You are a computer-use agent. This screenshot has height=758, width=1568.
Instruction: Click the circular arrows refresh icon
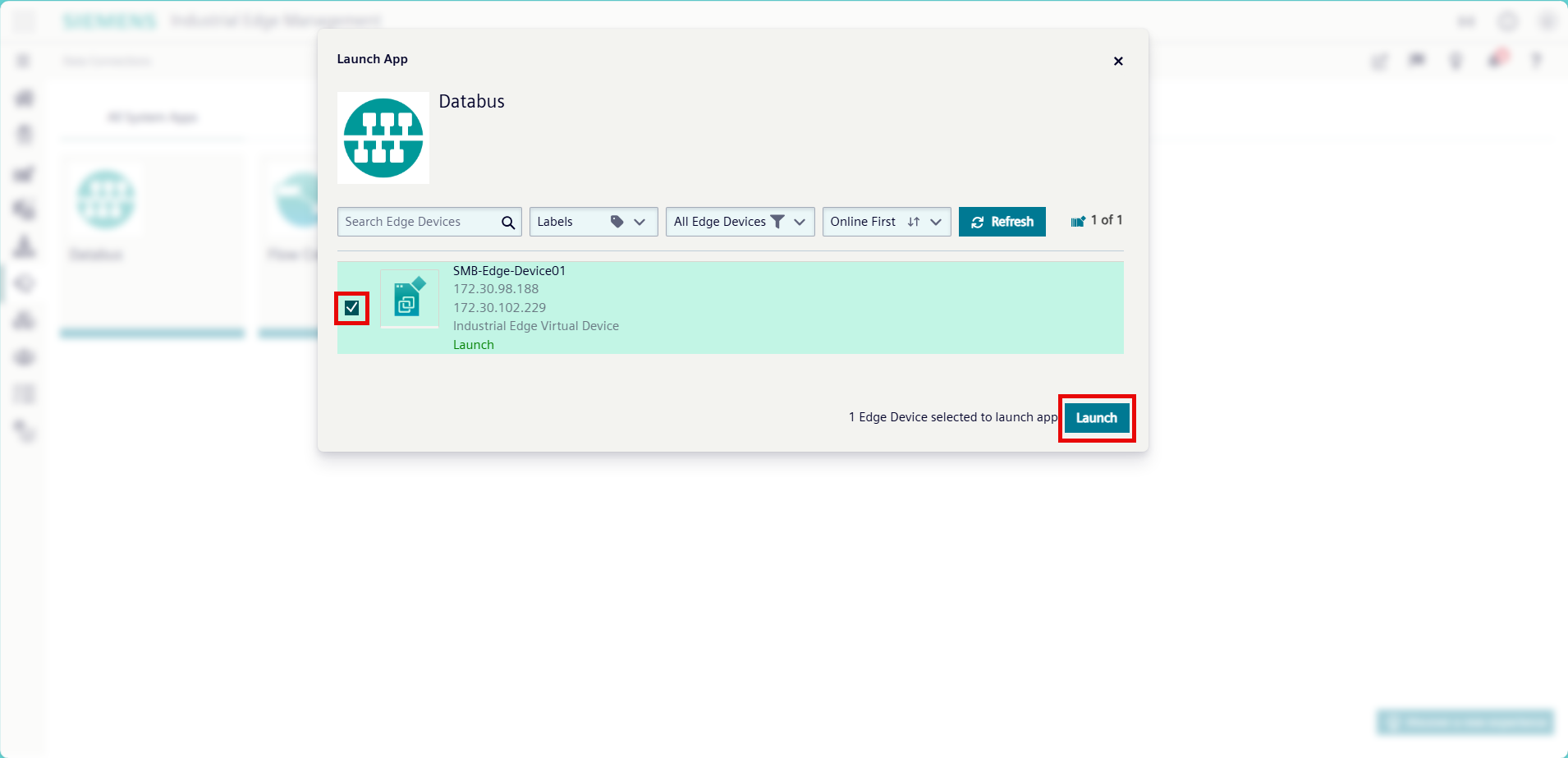(x=977, y=223)
